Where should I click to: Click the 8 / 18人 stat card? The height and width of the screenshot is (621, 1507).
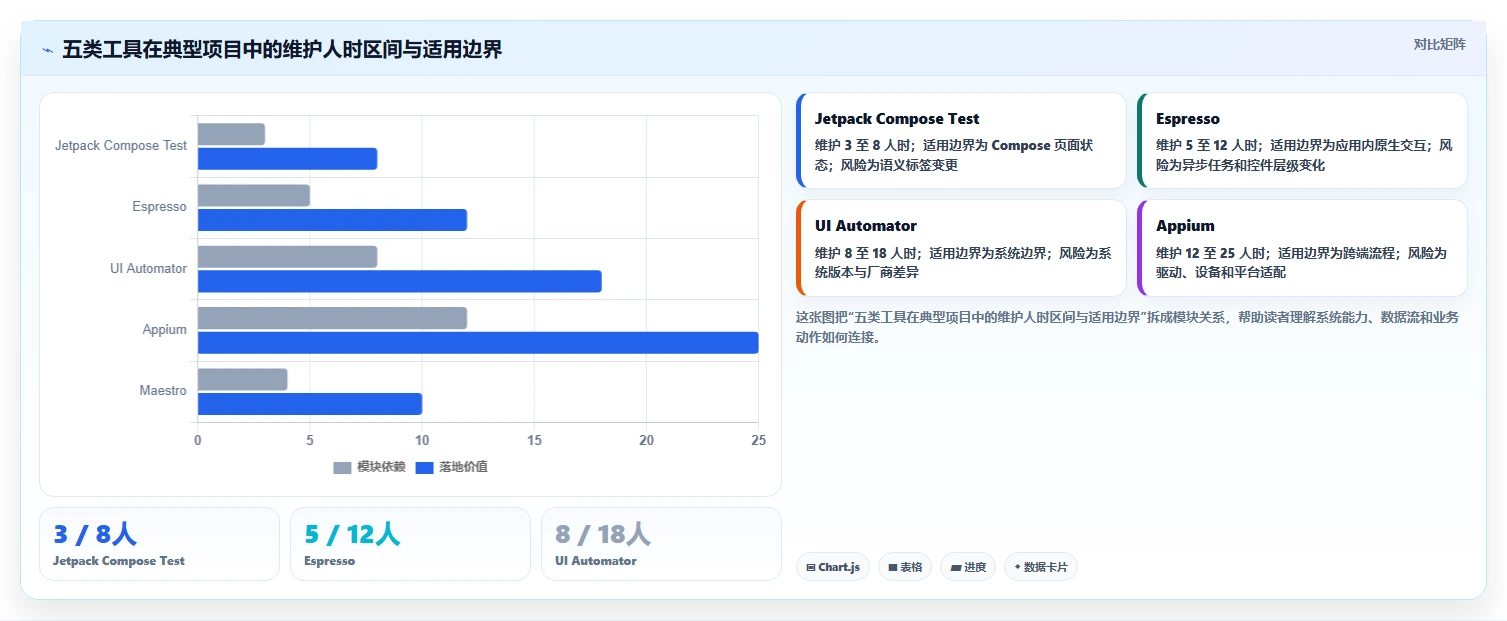click(x=661, y=544)
